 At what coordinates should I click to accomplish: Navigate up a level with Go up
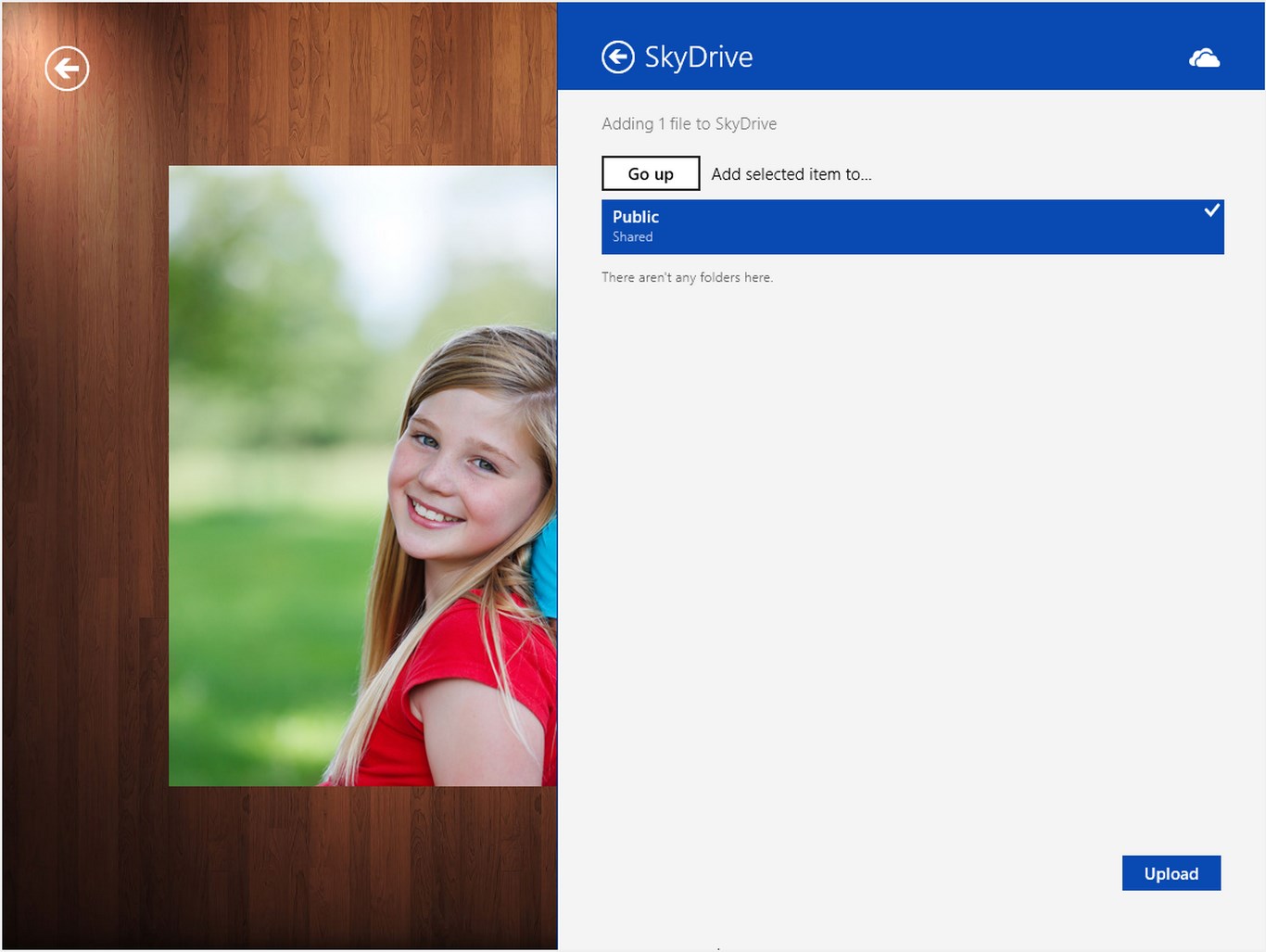tap(650, 173)
